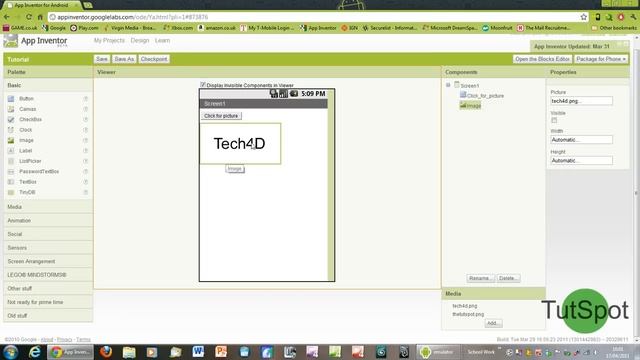Expand the Sensors palette section
The image size is (640, 360).
(48, 248)
